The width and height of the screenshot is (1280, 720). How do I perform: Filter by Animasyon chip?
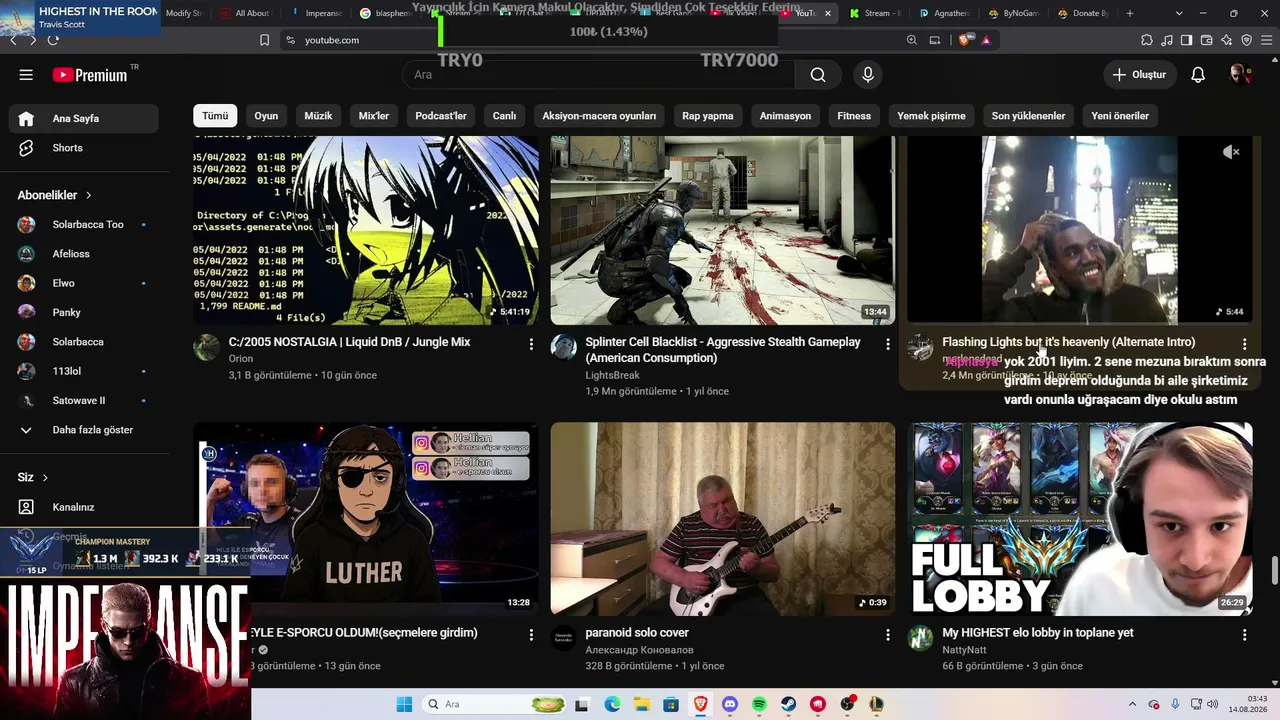point(785,116)
